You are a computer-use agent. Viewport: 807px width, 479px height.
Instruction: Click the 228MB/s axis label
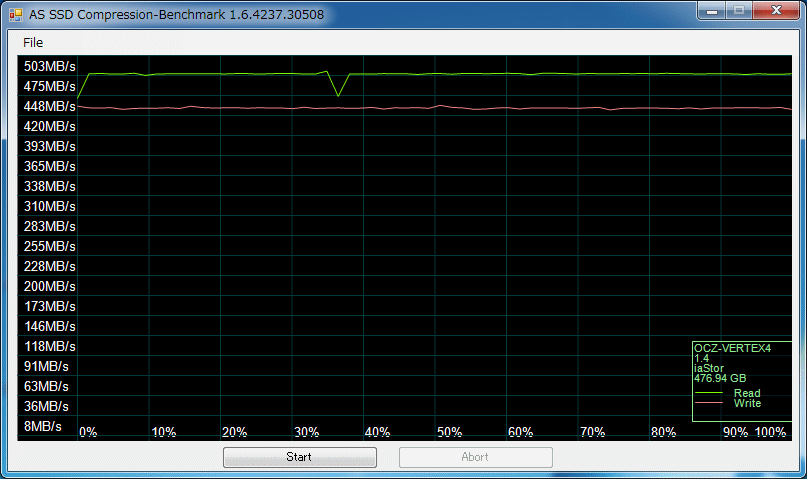(x=49, y=267)
